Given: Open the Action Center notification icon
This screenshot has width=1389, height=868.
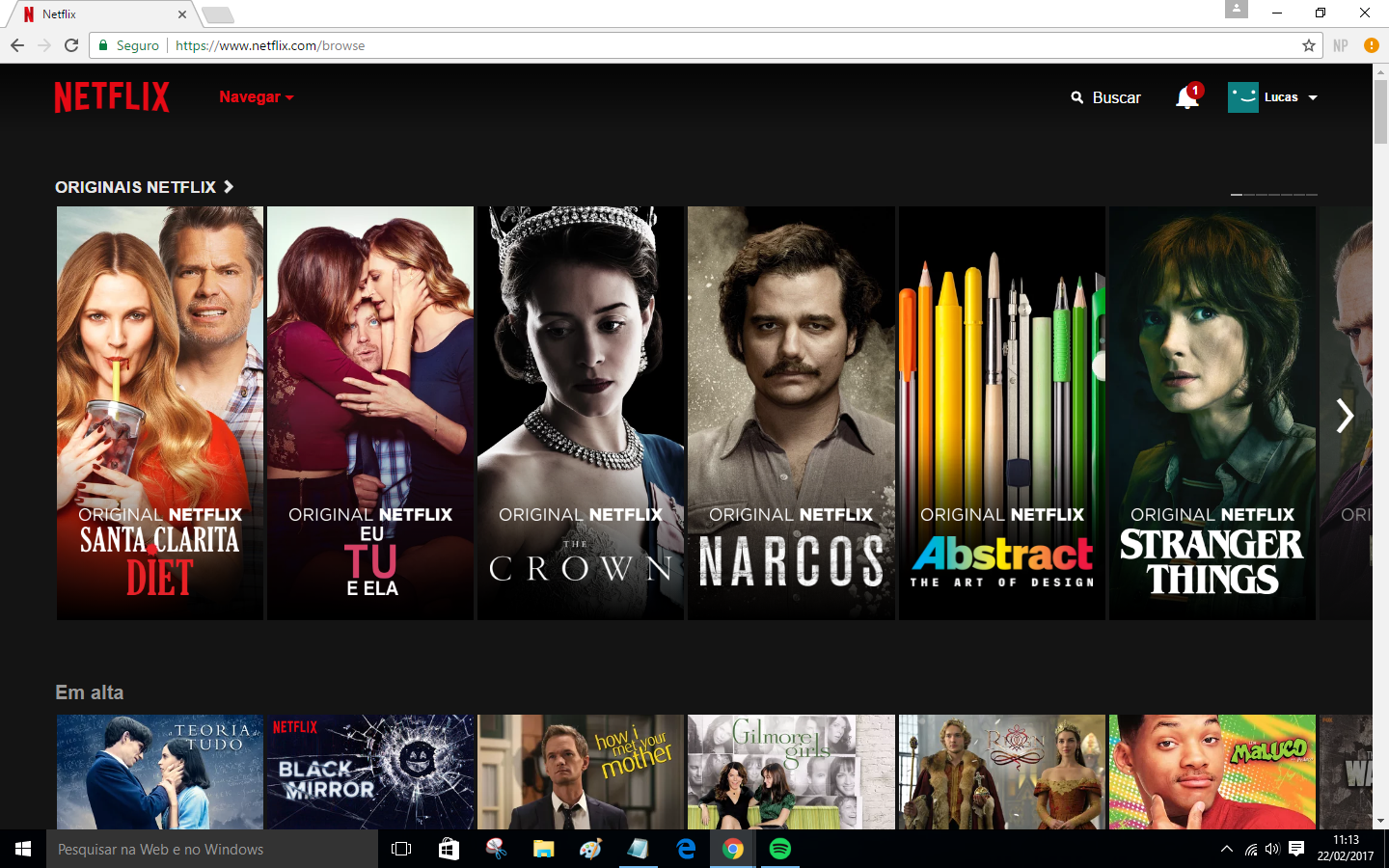Looking at the screenshot, I should 1296,849.
